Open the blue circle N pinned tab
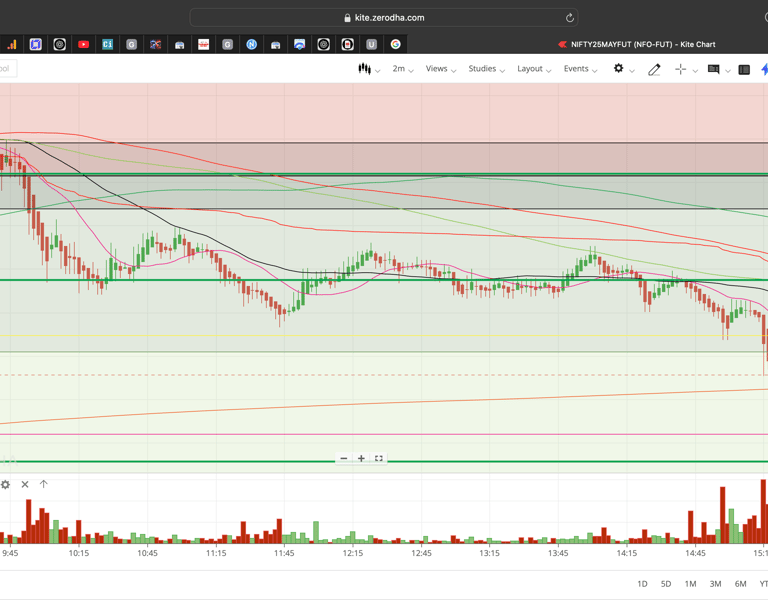The height and width of the screenshot is (600, 768). pos(251,45)
